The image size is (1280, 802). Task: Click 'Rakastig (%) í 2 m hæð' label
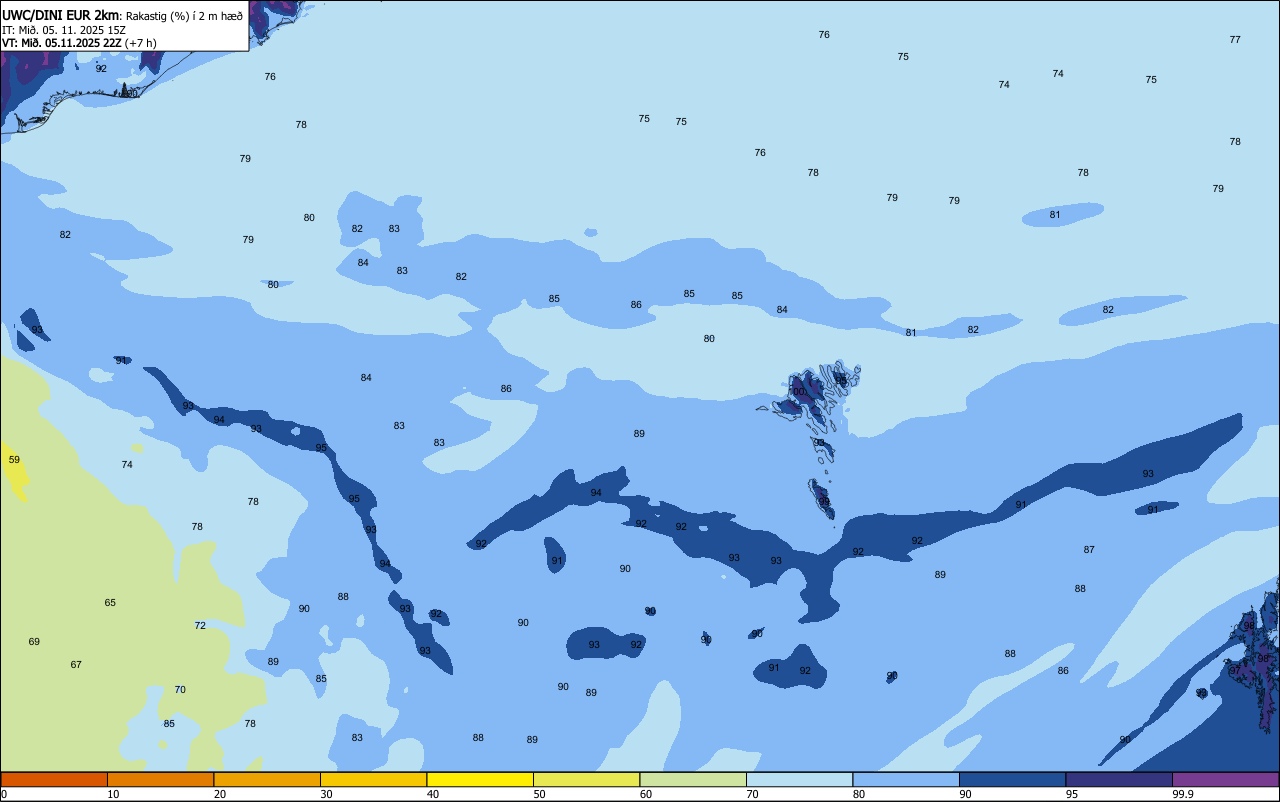point(184,15)
